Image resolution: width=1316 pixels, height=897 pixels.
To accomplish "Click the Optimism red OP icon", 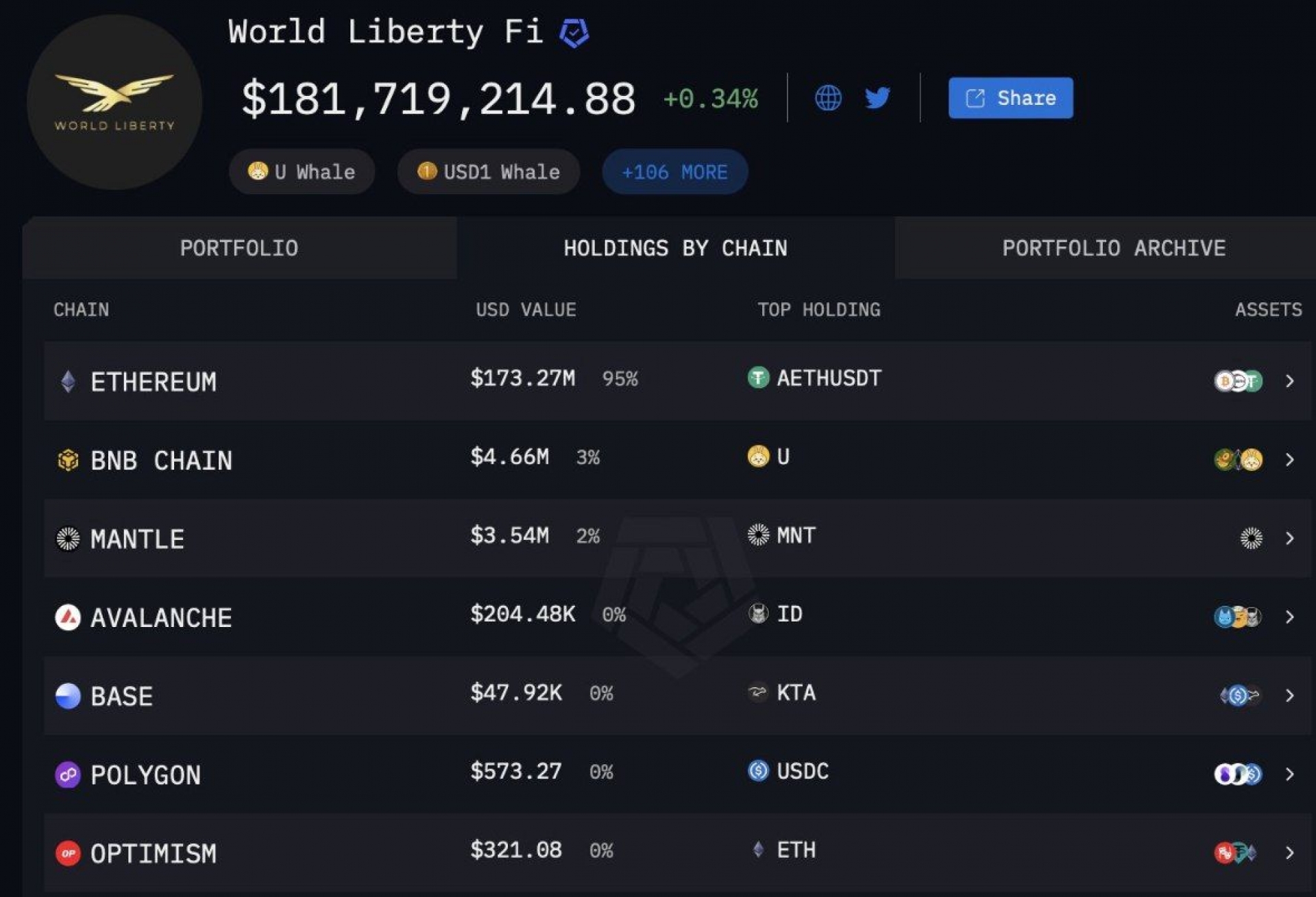I will (68, 853).
